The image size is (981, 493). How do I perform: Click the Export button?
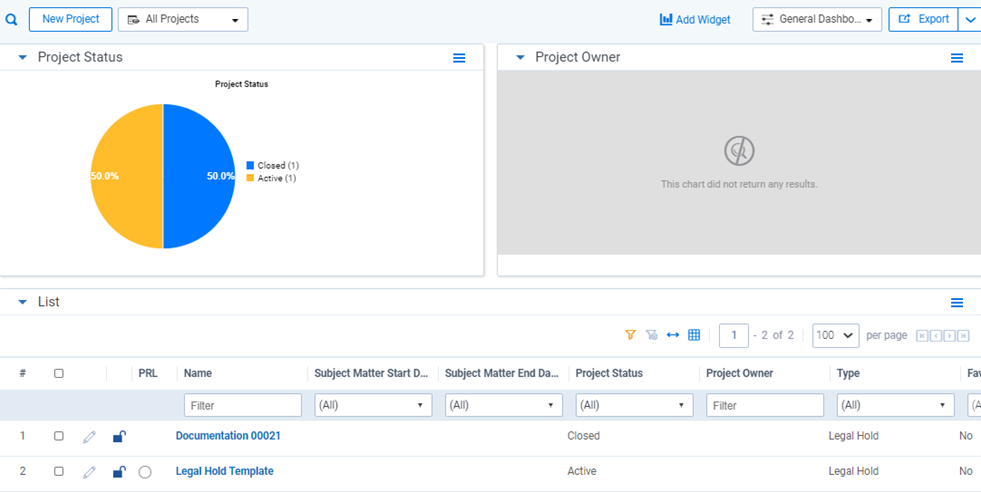[923, 19]
